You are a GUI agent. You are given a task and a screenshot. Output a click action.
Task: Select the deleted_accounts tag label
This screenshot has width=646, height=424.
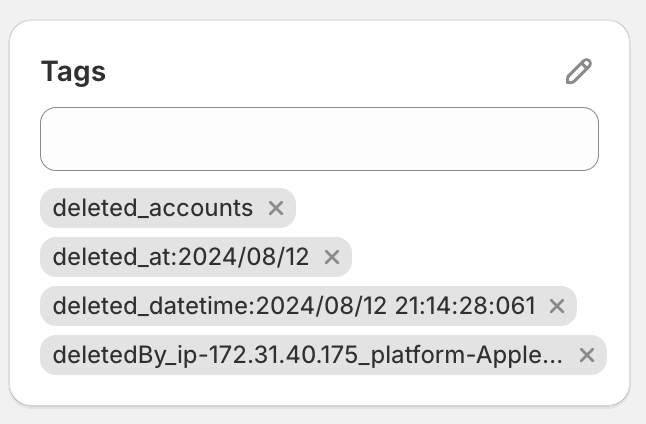[x=153, y=208]
